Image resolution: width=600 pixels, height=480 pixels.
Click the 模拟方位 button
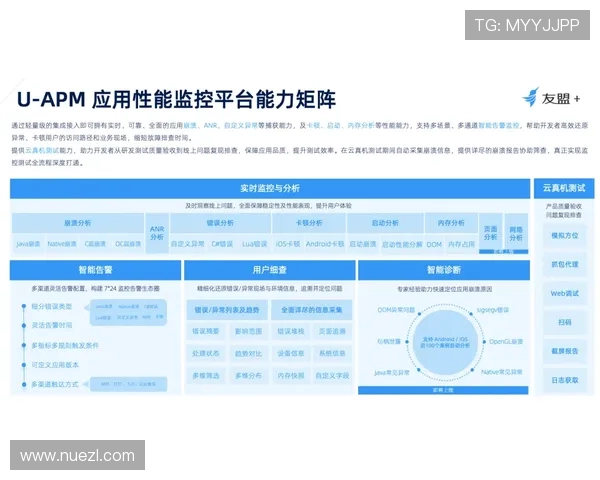coord(565,235)
